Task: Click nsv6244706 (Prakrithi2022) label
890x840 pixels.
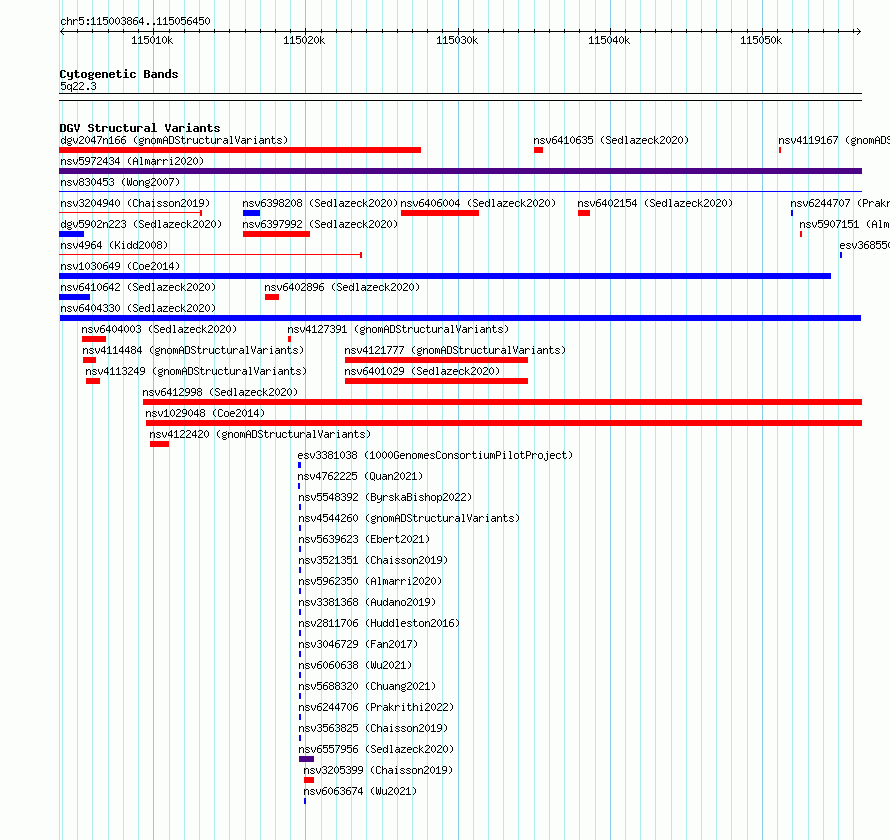Action: pyautogui.click(x=376, y=707)
